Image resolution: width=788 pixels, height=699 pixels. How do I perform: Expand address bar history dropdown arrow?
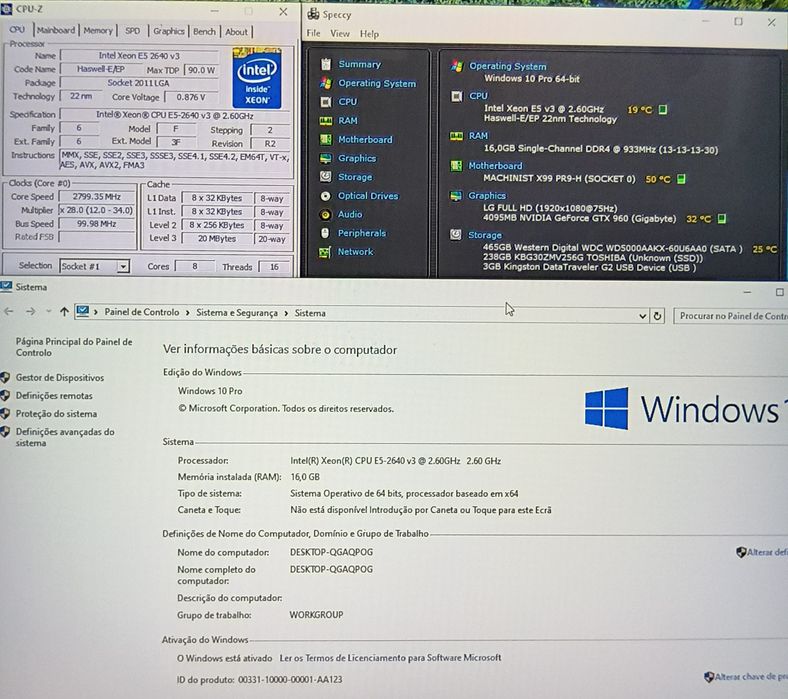click(x=642, y=316)
